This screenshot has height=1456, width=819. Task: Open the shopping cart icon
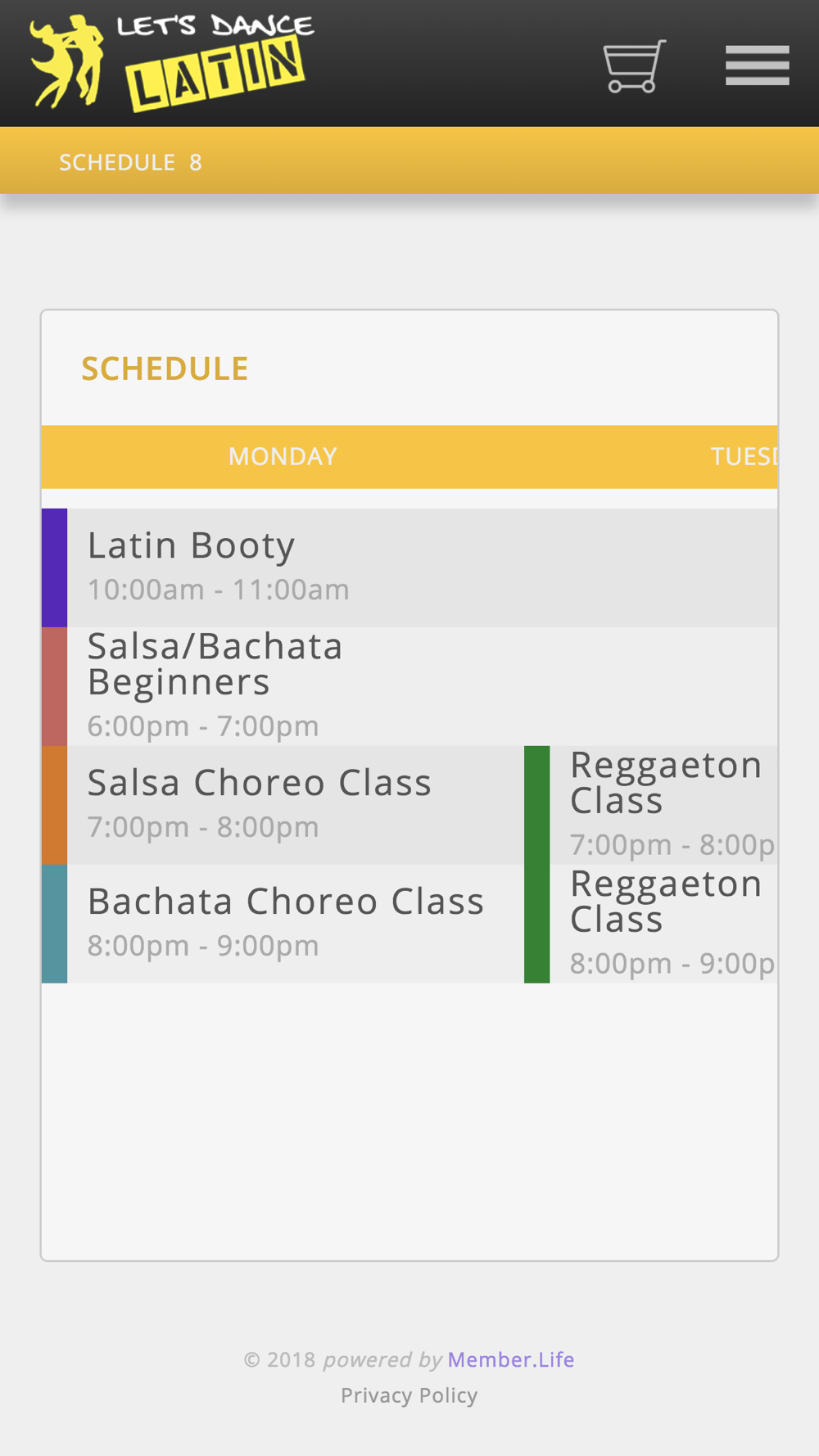[635, 66]
